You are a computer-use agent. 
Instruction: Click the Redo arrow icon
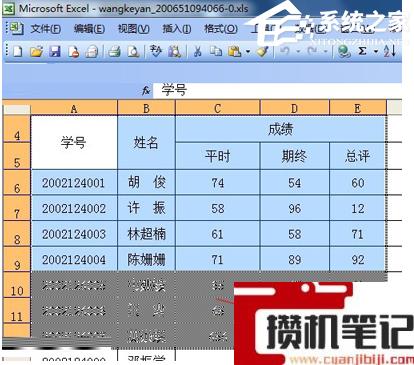click(x=312, y=51)
